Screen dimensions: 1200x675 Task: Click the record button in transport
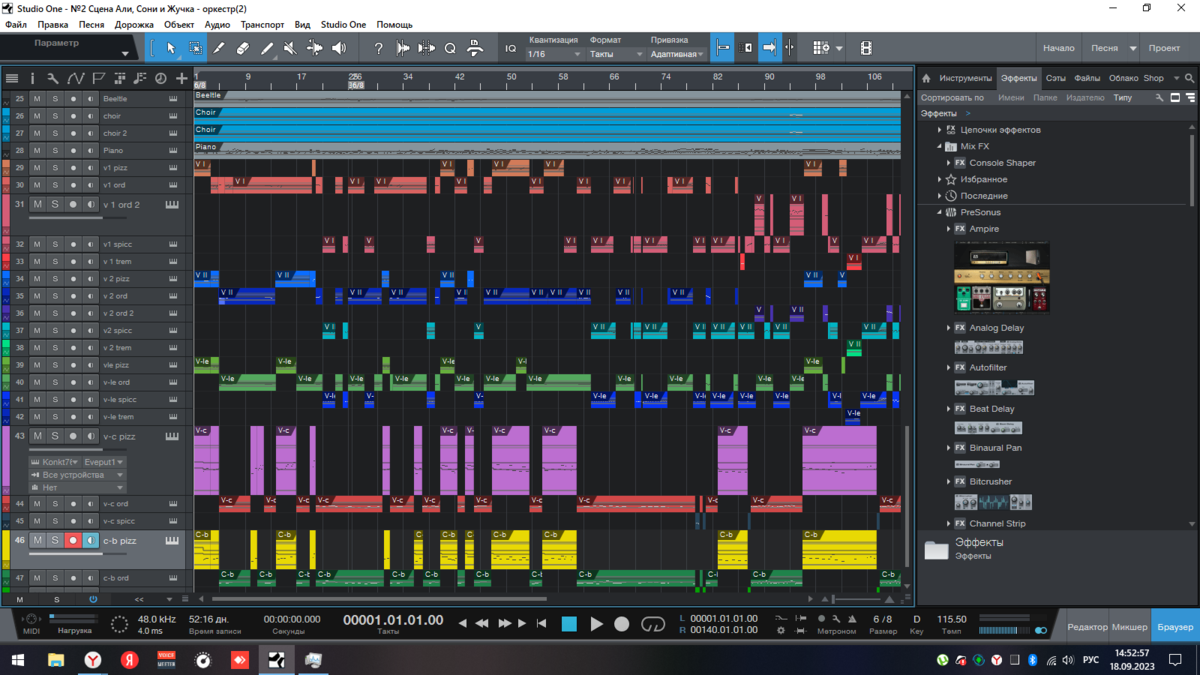pyautogui.click(x=622, y=624)
